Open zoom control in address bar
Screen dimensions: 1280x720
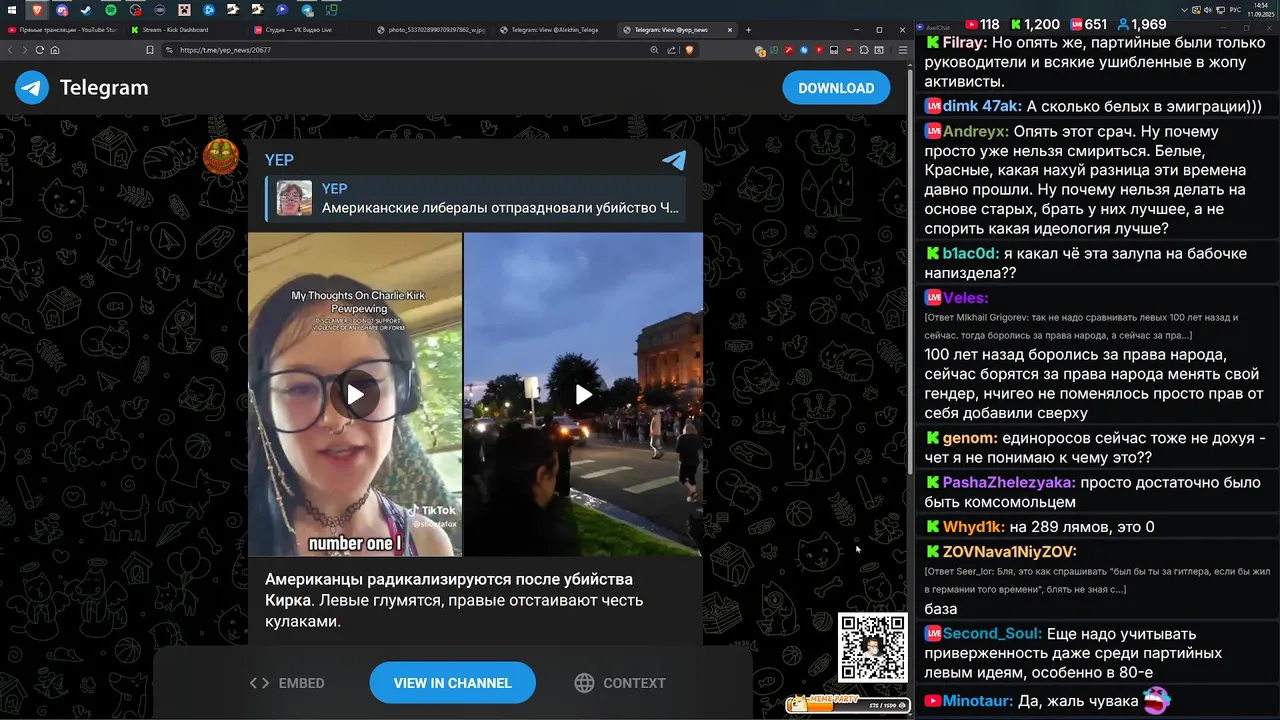pyautogui.click(x=654, y=50)
